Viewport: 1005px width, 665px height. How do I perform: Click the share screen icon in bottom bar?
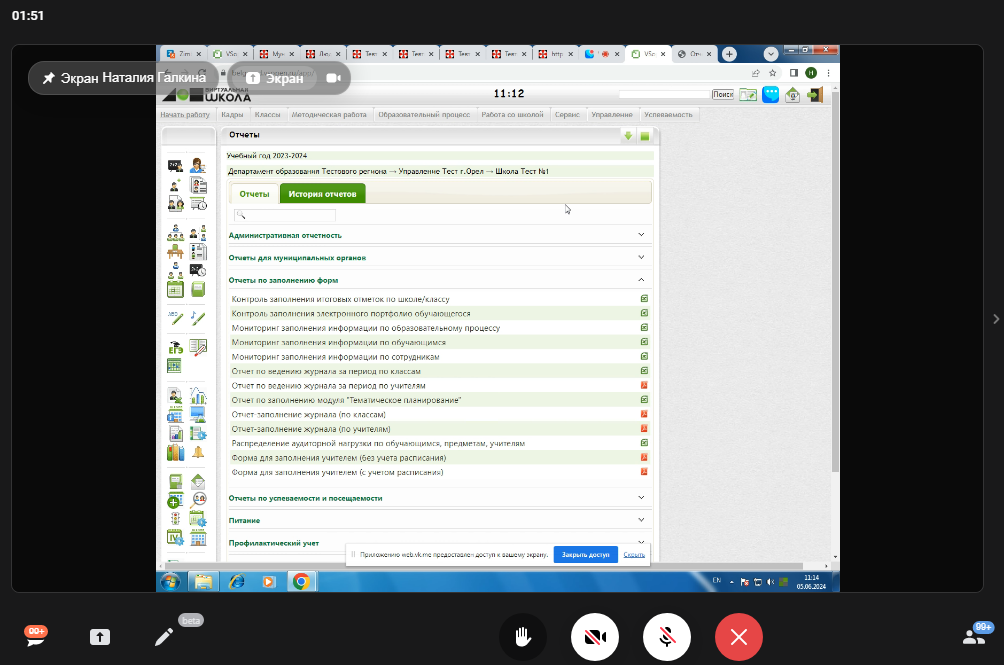pyautogui.click(x=100, y=637)
